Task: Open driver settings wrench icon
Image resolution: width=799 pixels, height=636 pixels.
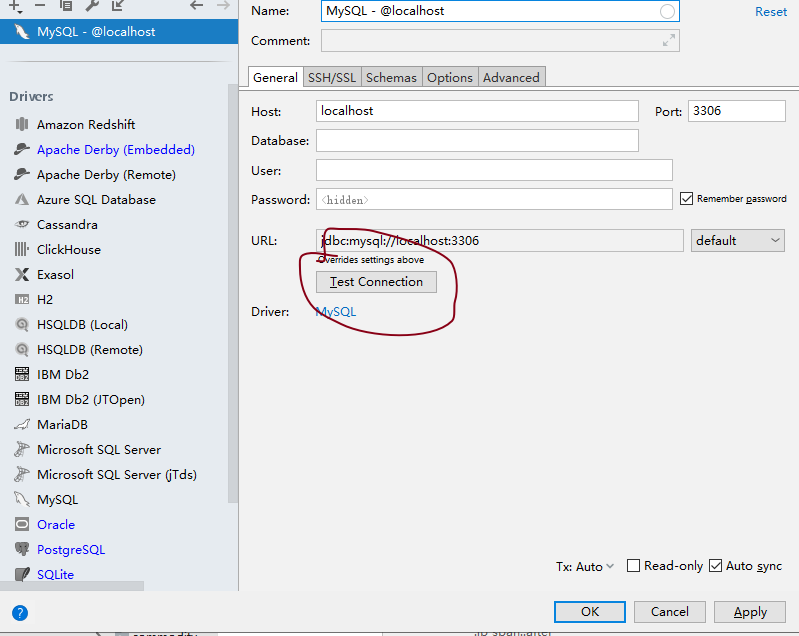Action: click(92, 6)
